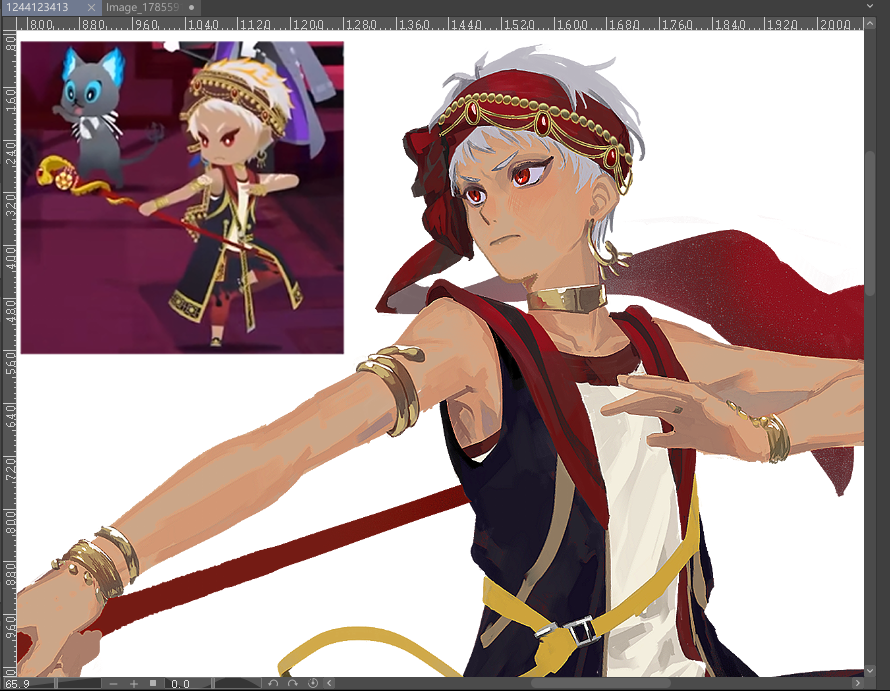Screen dimensions: 890x691
Task: Click the ruler origin corner box
Action: [x=9, y=23]
